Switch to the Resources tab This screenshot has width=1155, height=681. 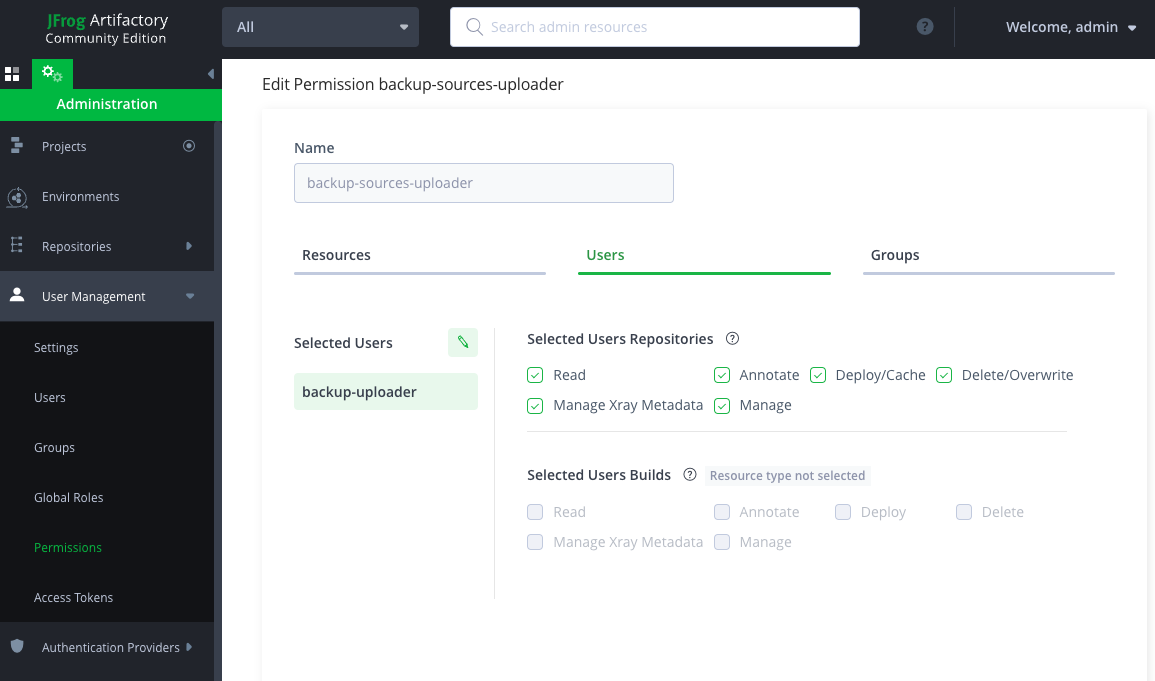pyautogui.click(x=336, y=255)
